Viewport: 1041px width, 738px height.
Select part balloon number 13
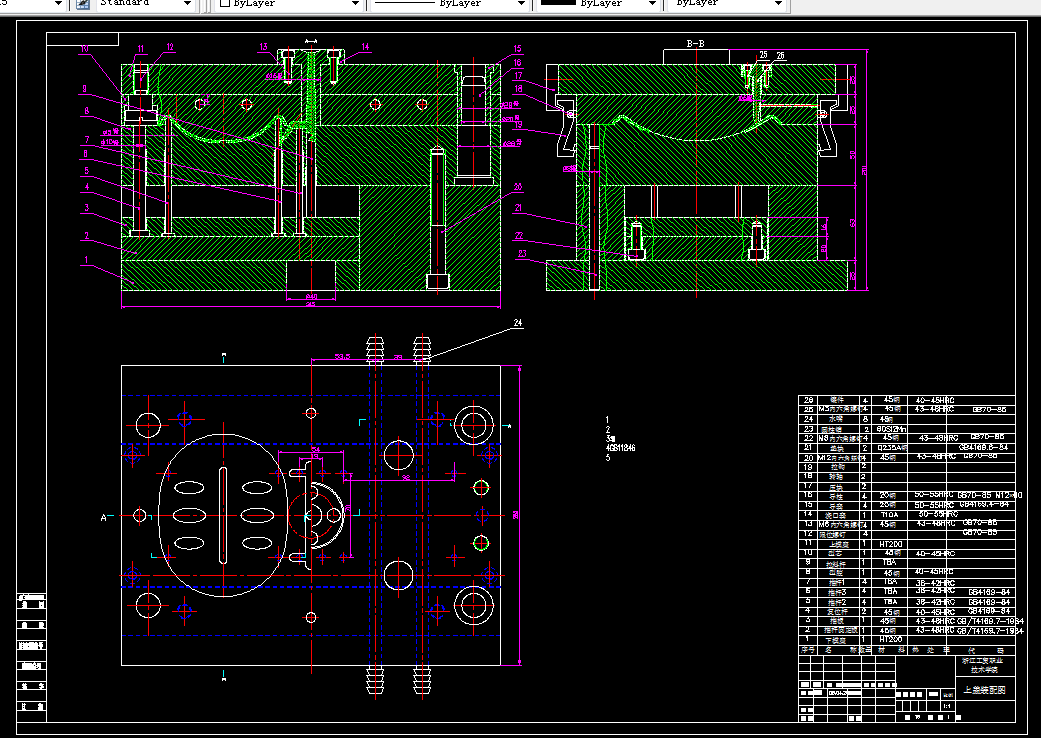coord(264,46)
